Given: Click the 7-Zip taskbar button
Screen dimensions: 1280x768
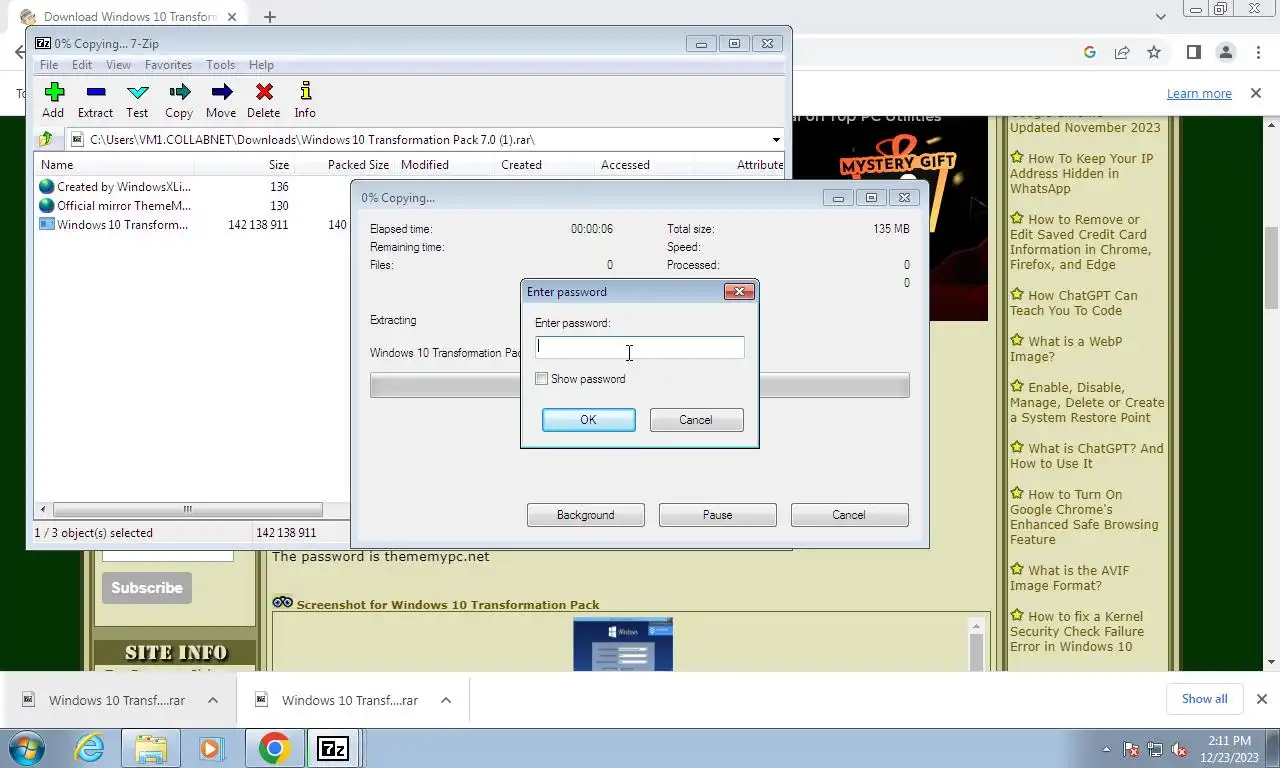Looking at the screenshot, I should tap(333, 748).
